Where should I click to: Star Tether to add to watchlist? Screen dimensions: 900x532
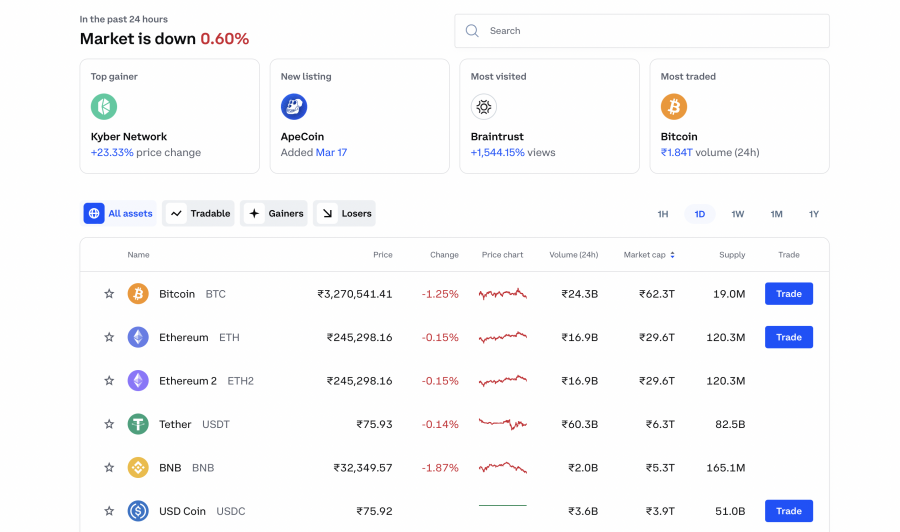pos(109,424)
